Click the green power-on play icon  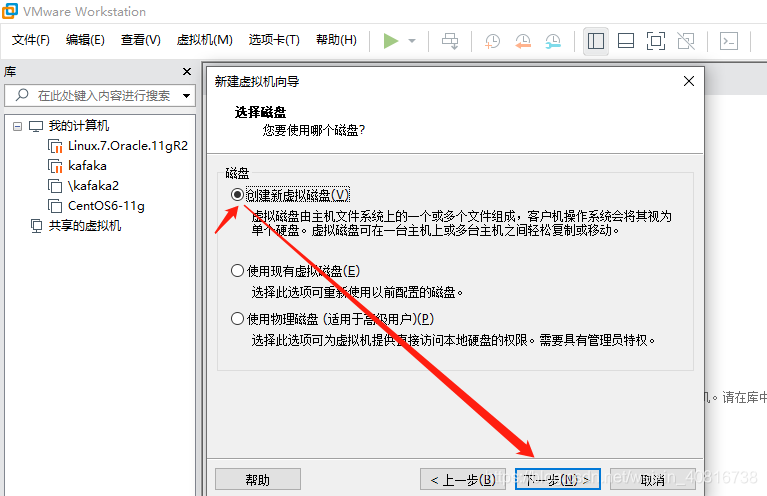point(390,41)
